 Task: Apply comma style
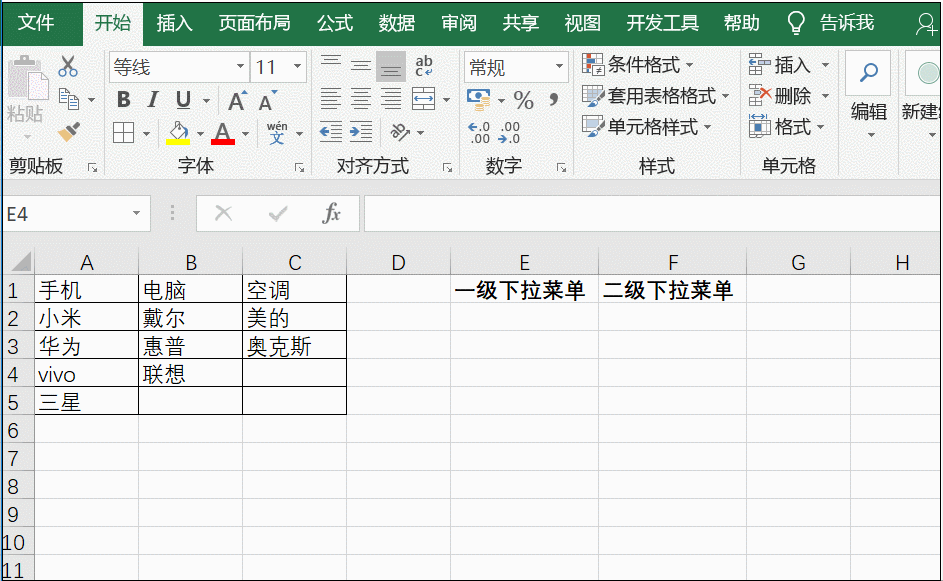pyautogui.click(x=553, y=99)
